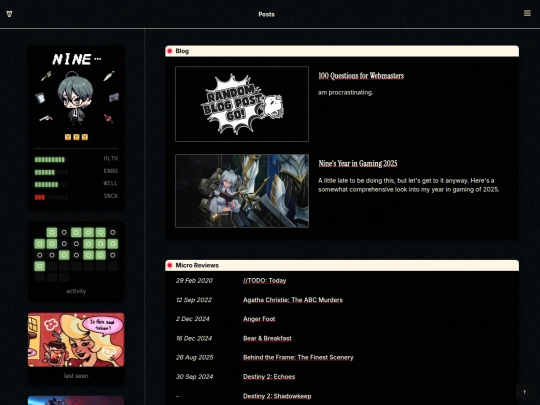Image resolution: width=540 pixels, height=405 pixels.
Task: Click the 12 Sep 2022 date
Action: click(x=194, y=300)
